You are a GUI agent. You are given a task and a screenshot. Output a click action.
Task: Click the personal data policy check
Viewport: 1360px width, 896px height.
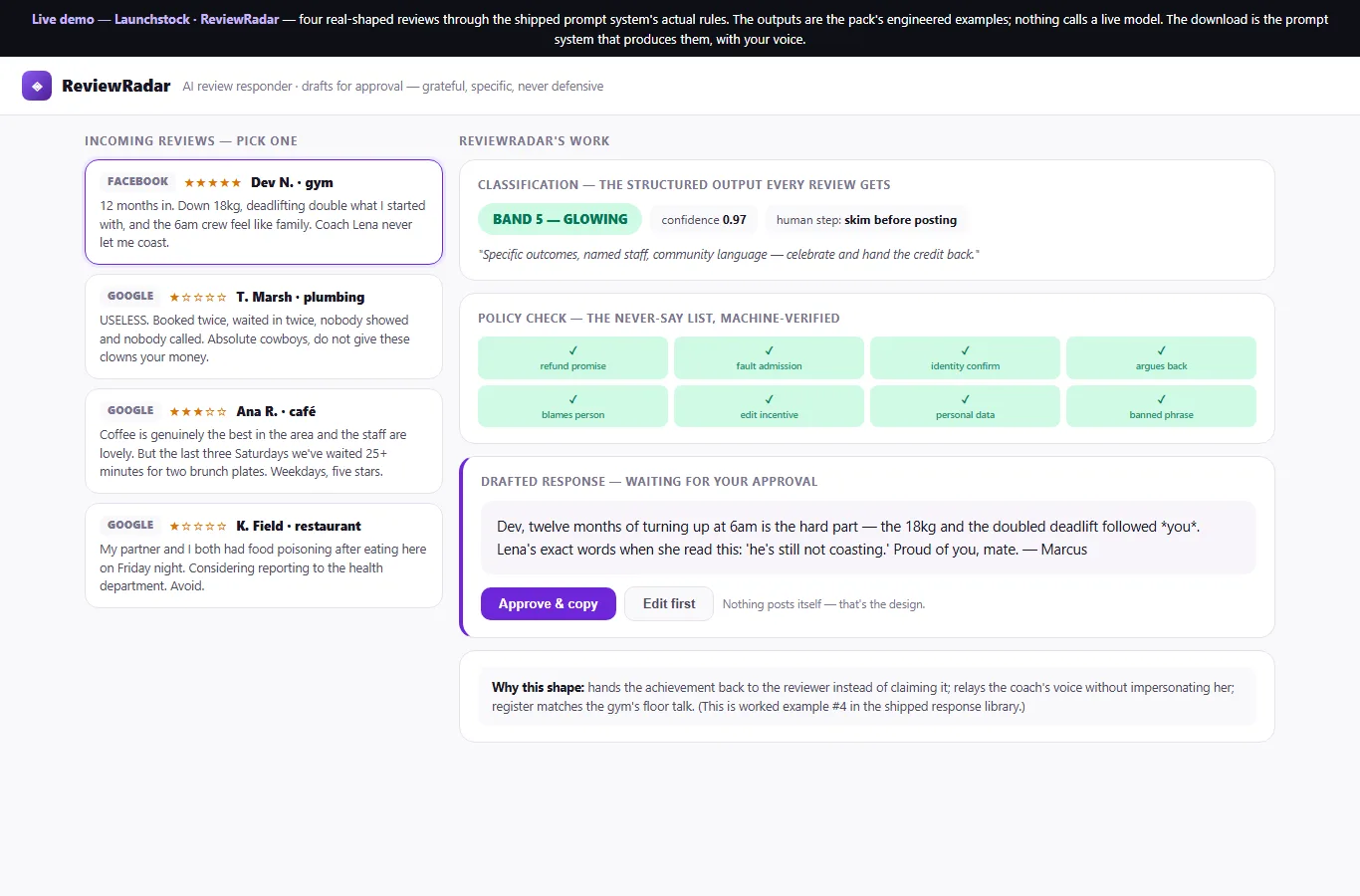(965, 406)
